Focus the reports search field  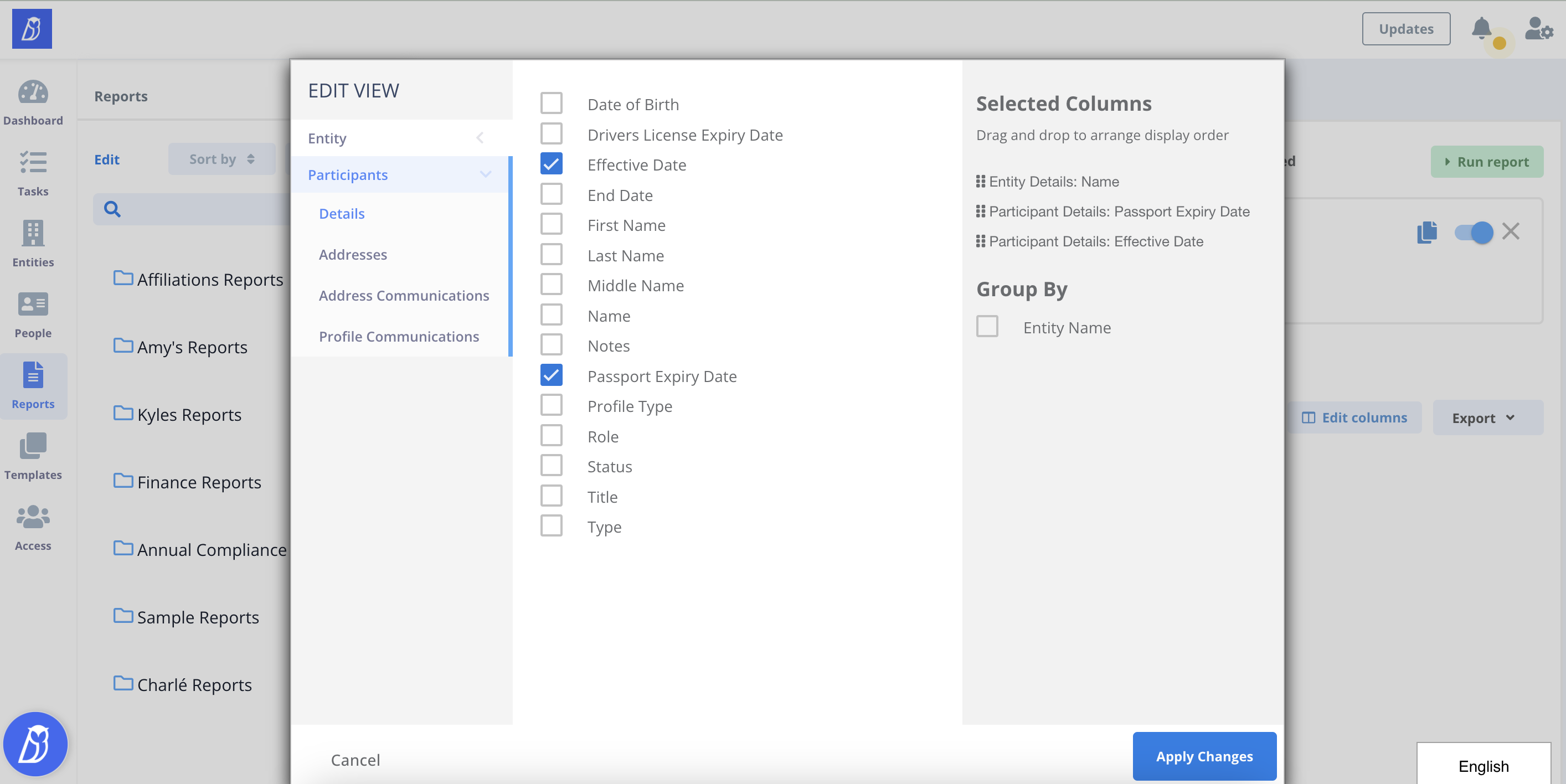click(x=192, y=209)
